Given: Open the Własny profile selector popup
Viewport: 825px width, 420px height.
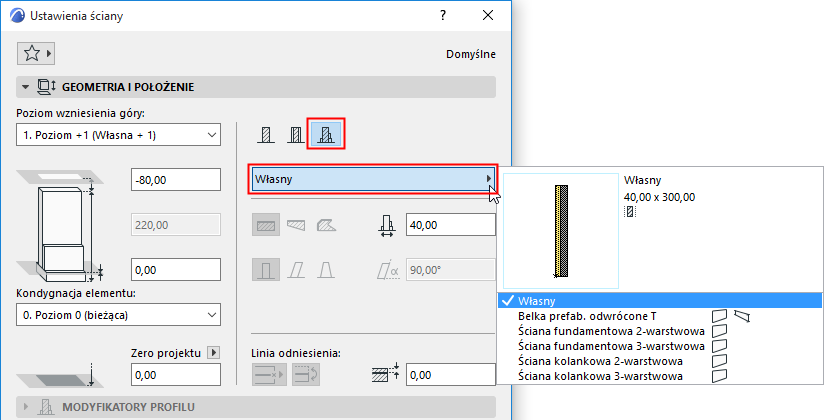Looking at the screenshot, I should click(x=373, y=179).
